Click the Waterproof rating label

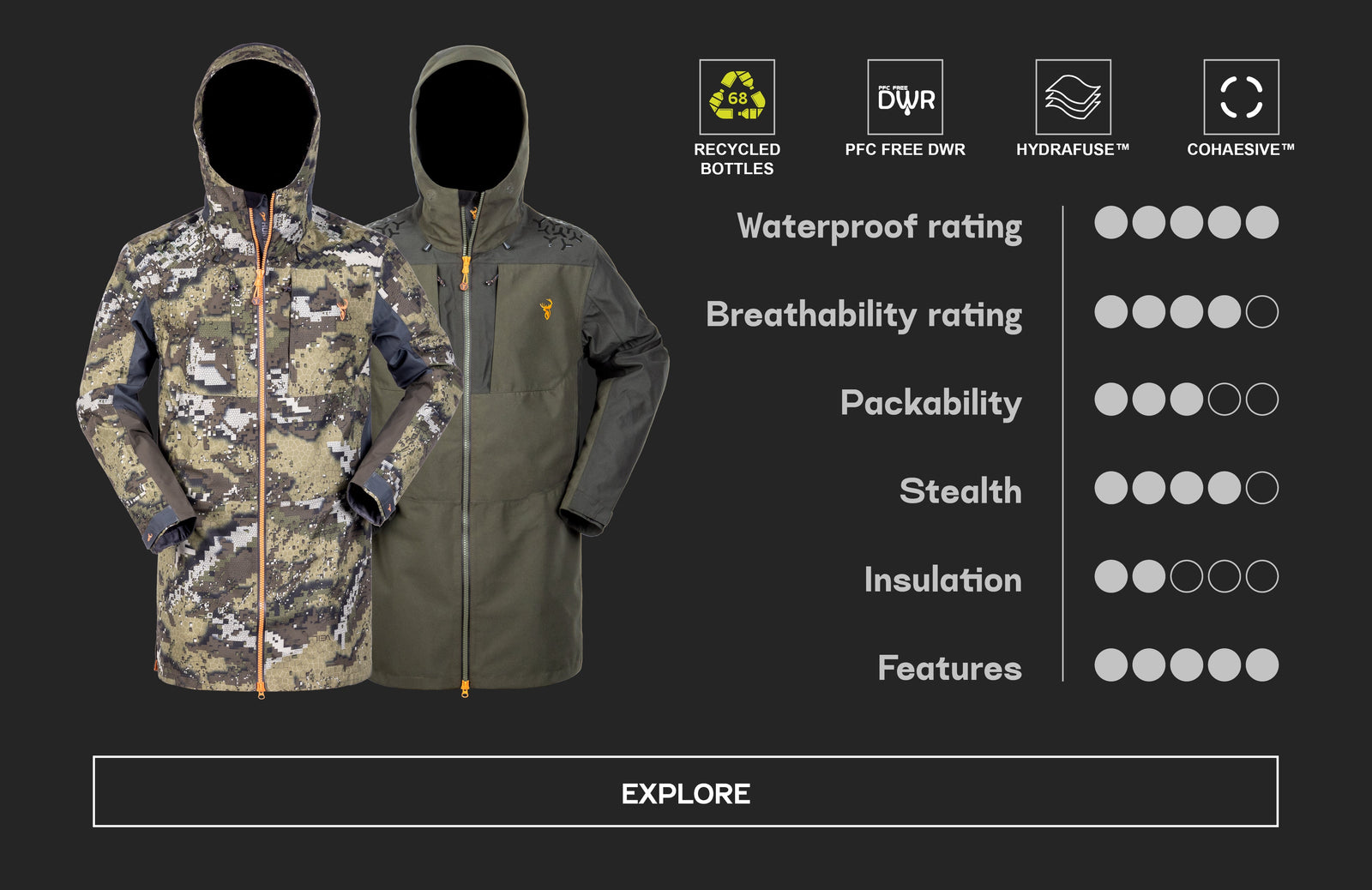point(879,227)
